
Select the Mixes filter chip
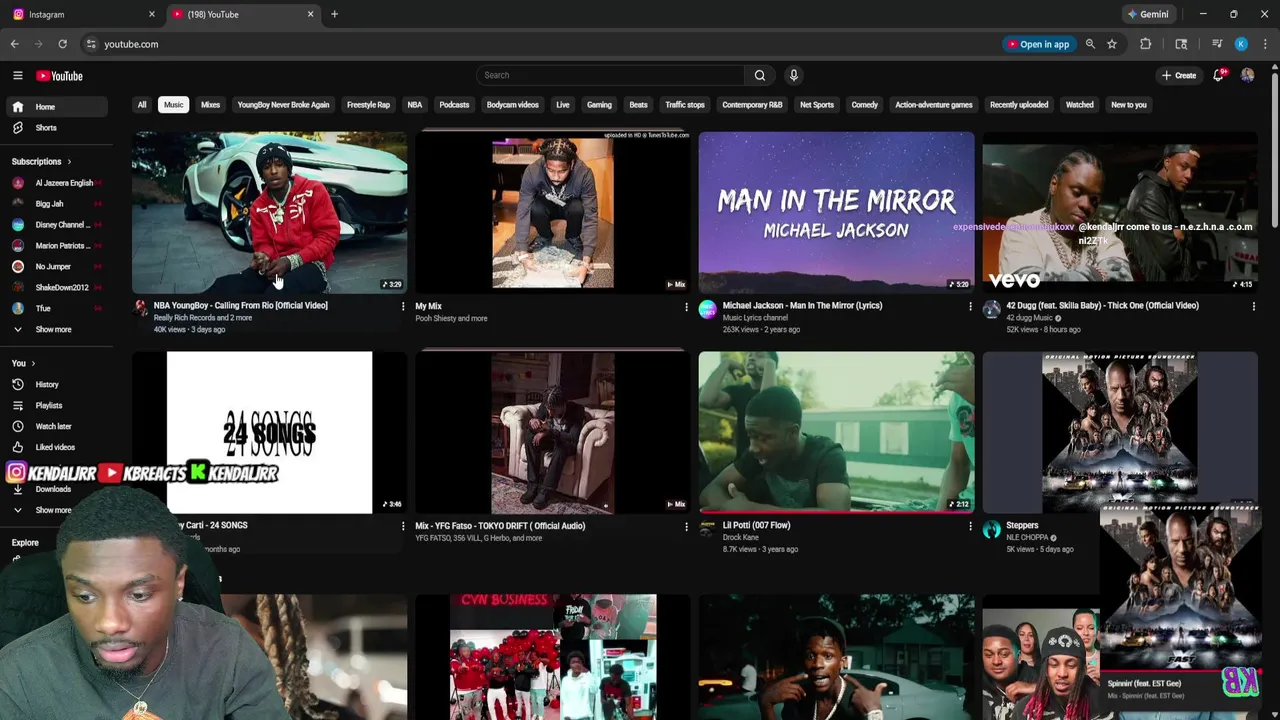210,105
